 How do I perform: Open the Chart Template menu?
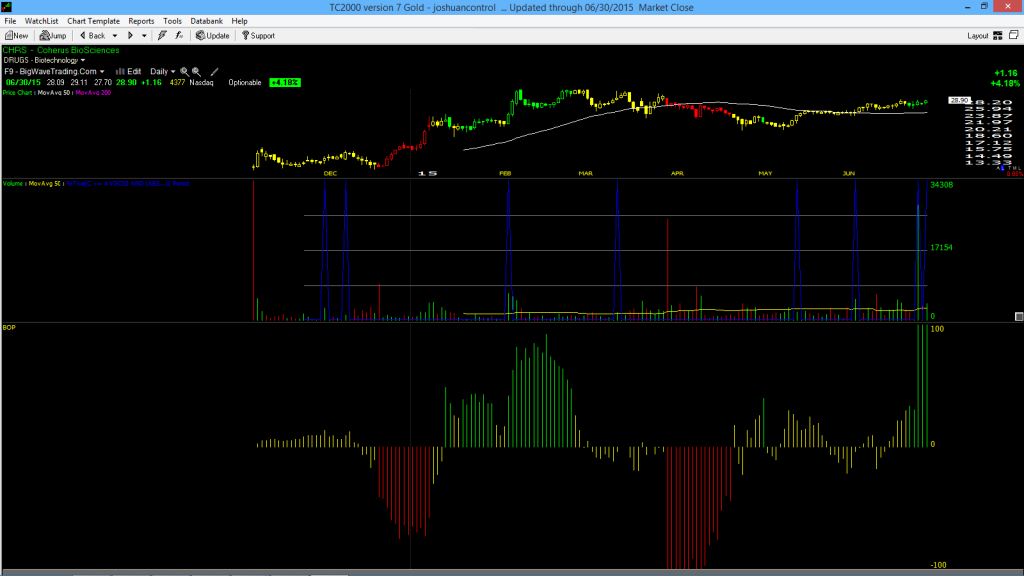point(93,21)
